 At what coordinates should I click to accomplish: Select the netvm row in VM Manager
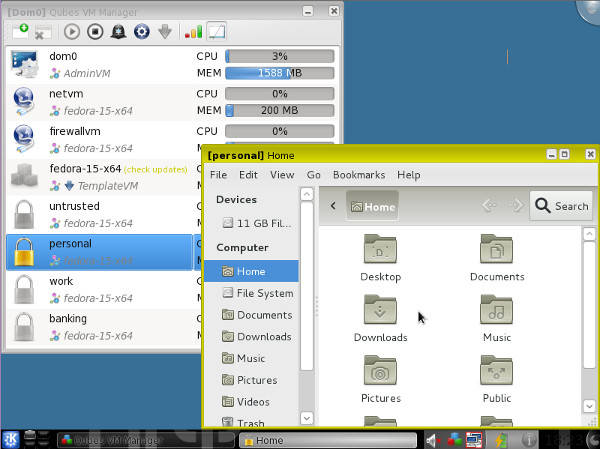172,102
